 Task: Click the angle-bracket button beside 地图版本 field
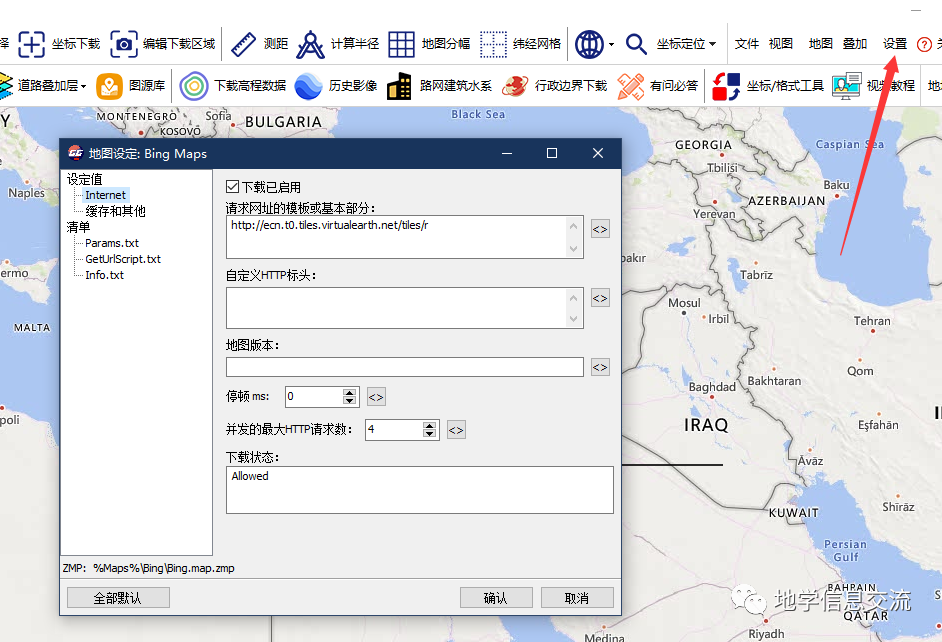600,367
